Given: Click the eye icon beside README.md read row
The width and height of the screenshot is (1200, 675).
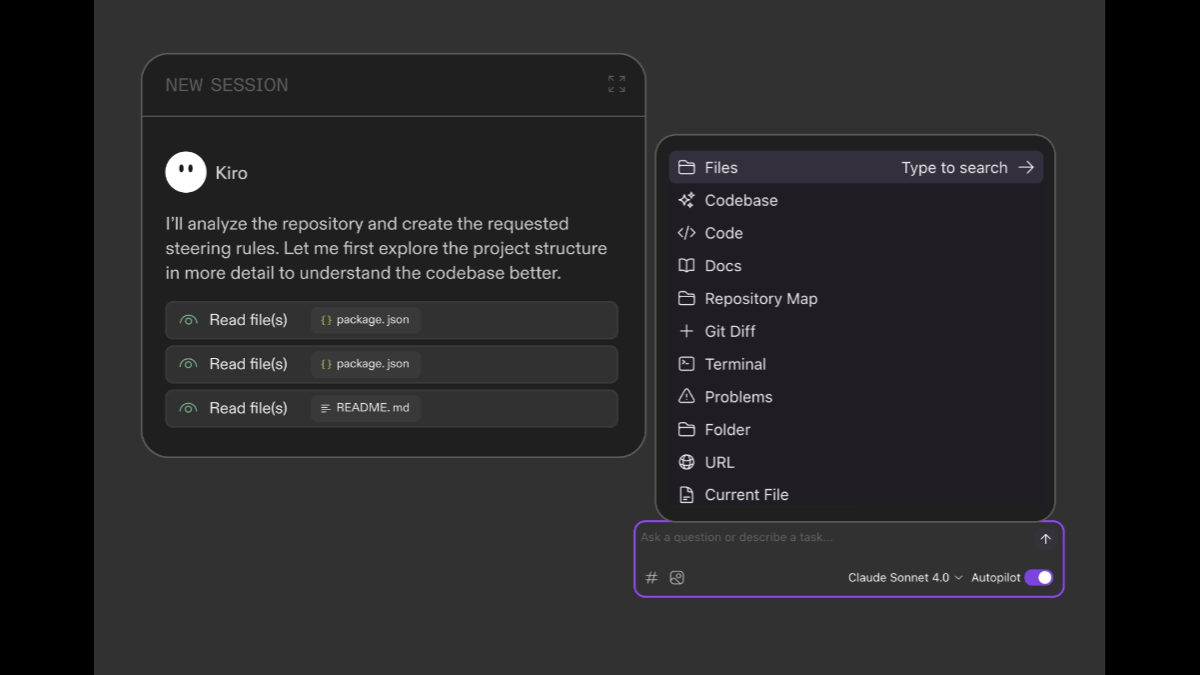Looking at the screenshot, I should click(188, 408).
